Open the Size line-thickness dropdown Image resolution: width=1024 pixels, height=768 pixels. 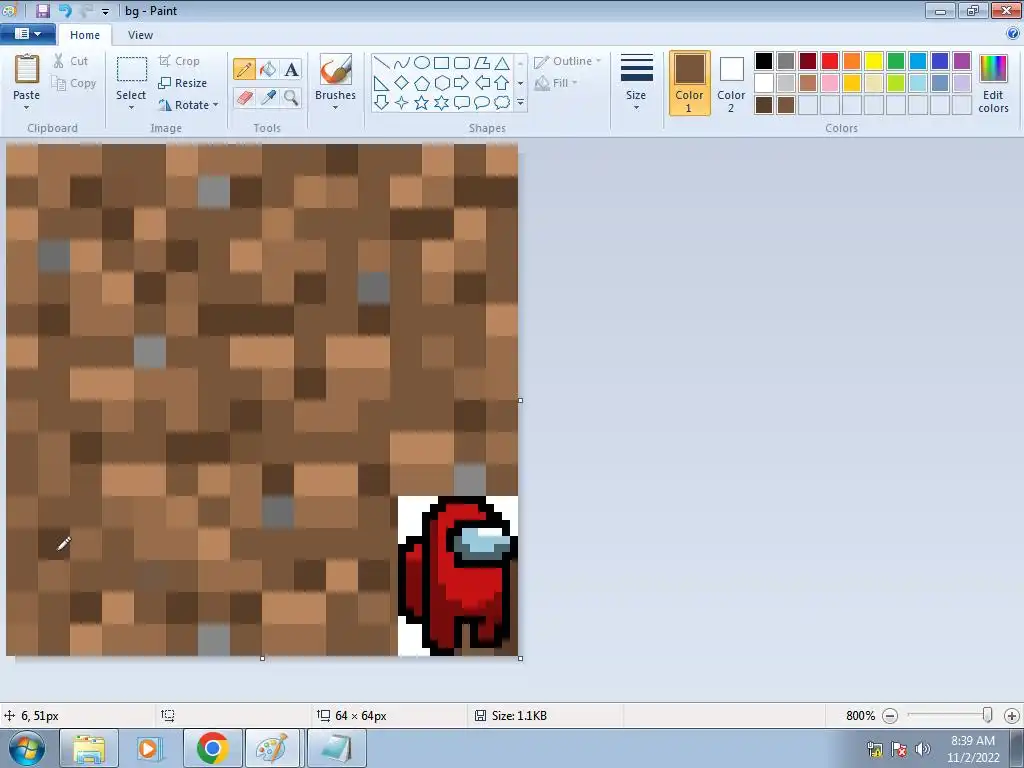[636, 83]
